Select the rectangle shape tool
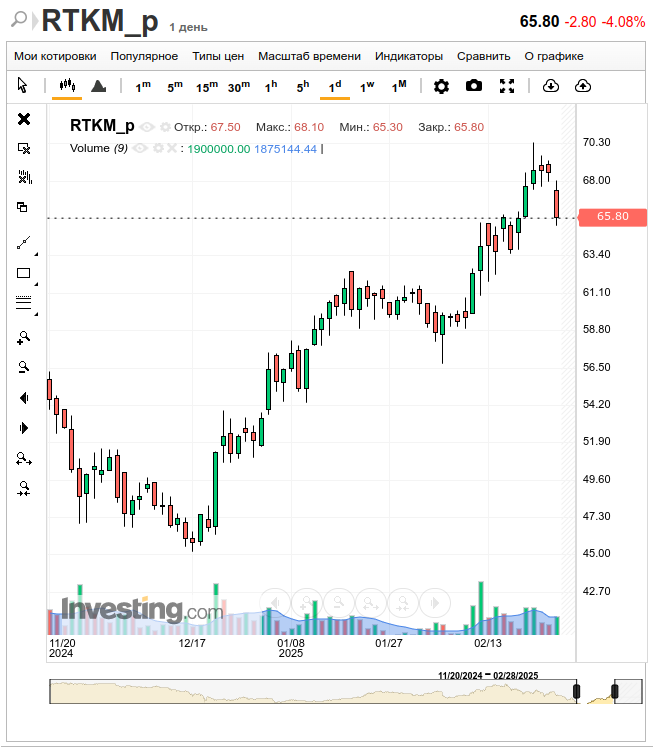Image resolution: width=656 pixels, height=751 pixels. tap(23, 273)
